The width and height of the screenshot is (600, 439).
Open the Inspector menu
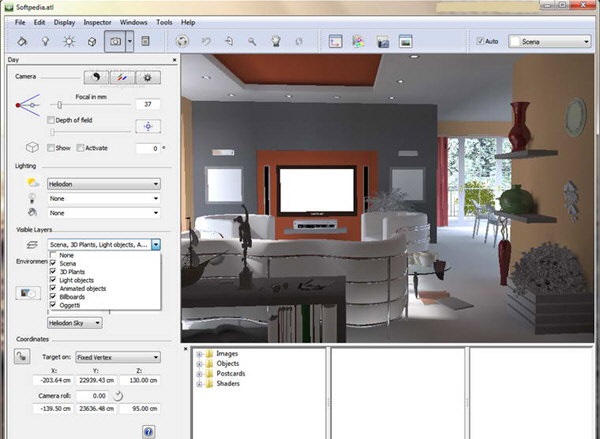pos(97,22)
